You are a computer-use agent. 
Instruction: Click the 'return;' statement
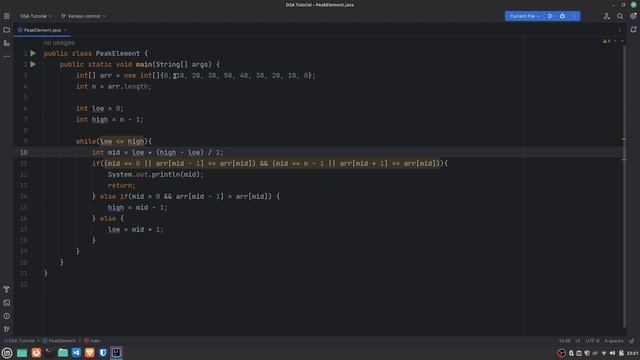coord(122,186)
